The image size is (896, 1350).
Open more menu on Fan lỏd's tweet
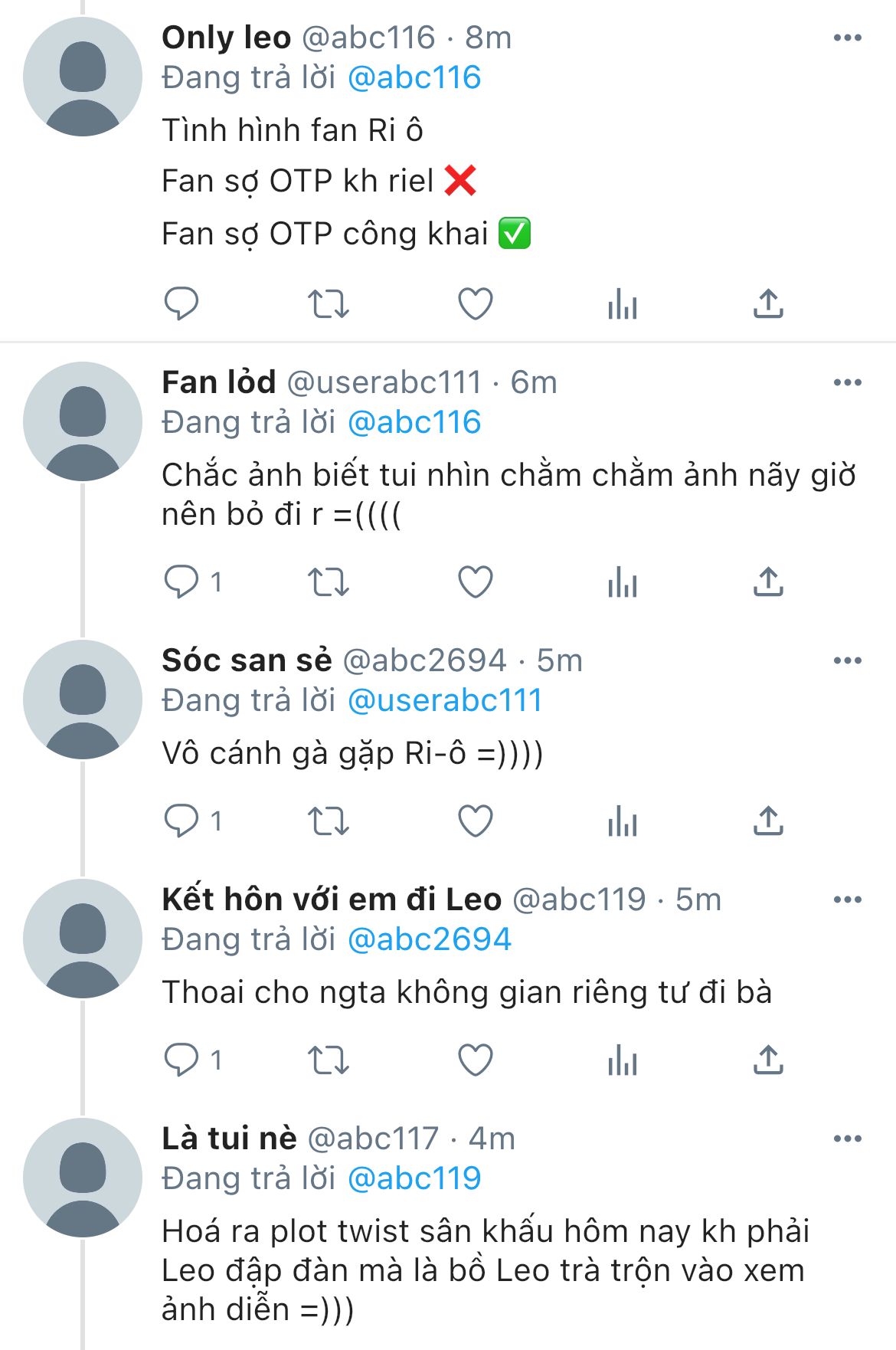[x=847, y=382]
